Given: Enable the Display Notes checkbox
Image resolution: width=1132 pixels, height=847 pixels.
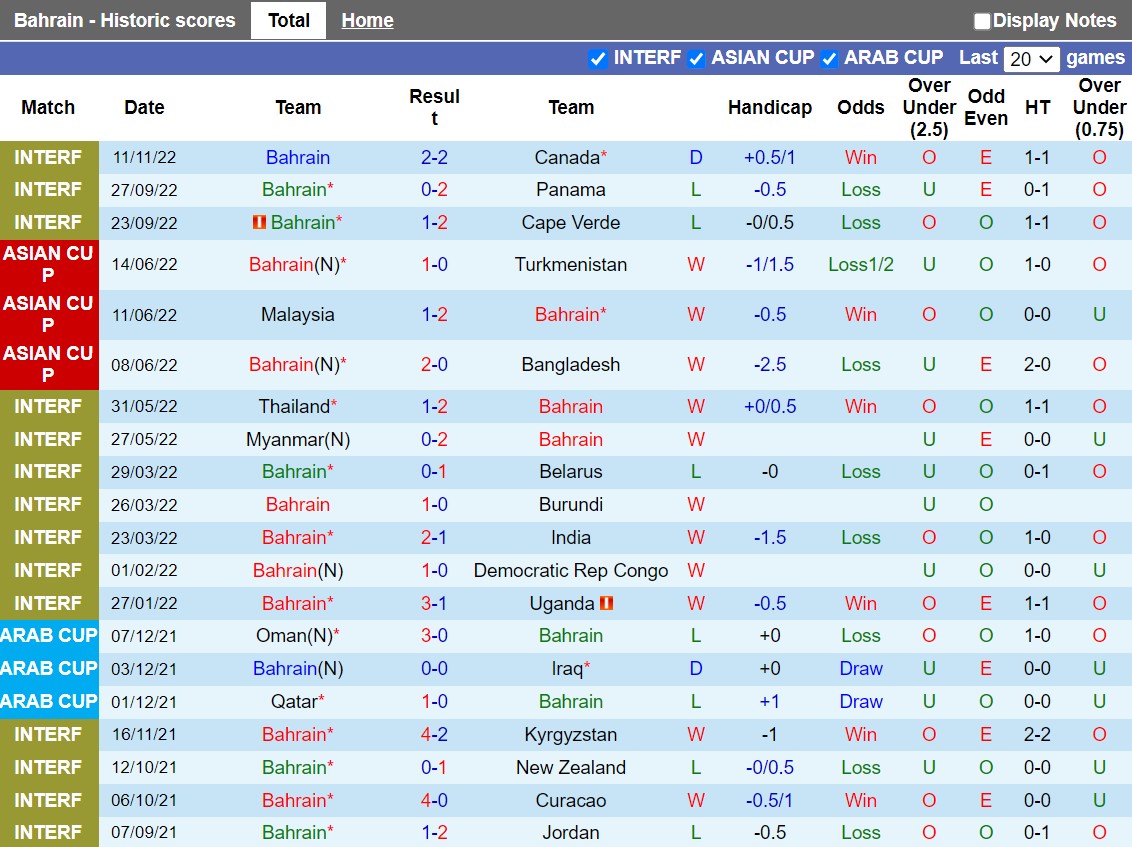Looking at the screenshot, I should [x=982, y=21].
